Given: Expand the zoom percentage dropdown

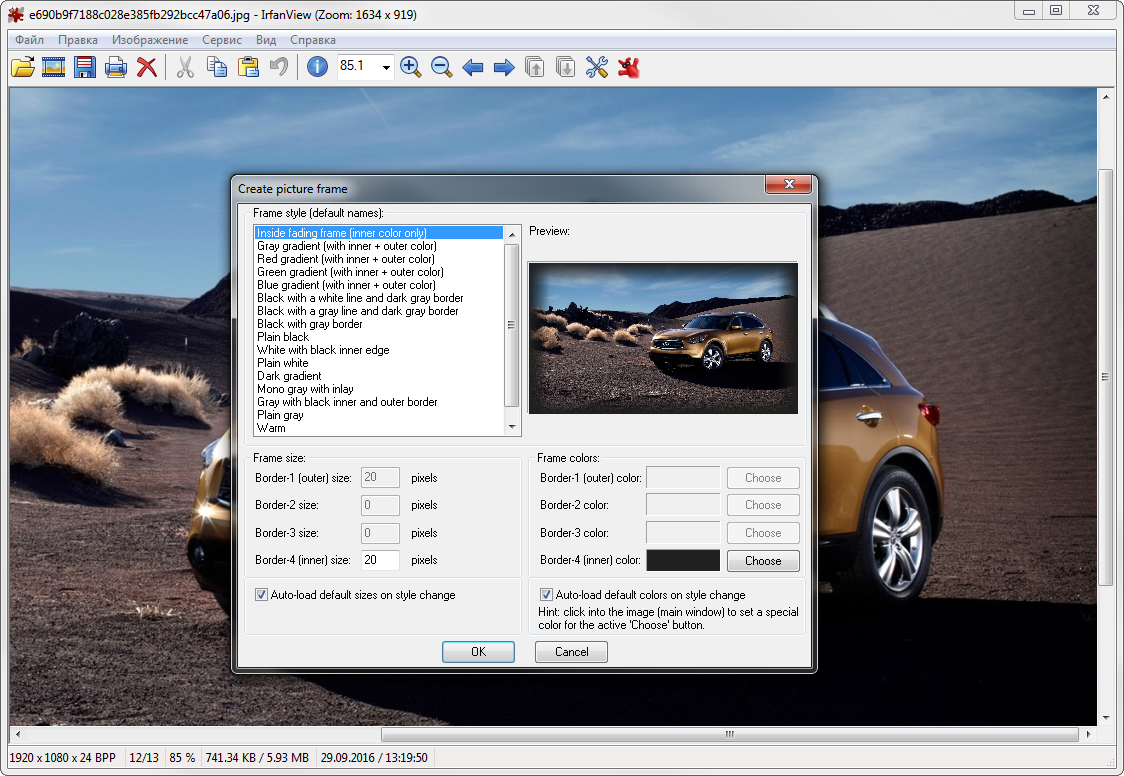Looking at the screenshot, I should point(386,67).
